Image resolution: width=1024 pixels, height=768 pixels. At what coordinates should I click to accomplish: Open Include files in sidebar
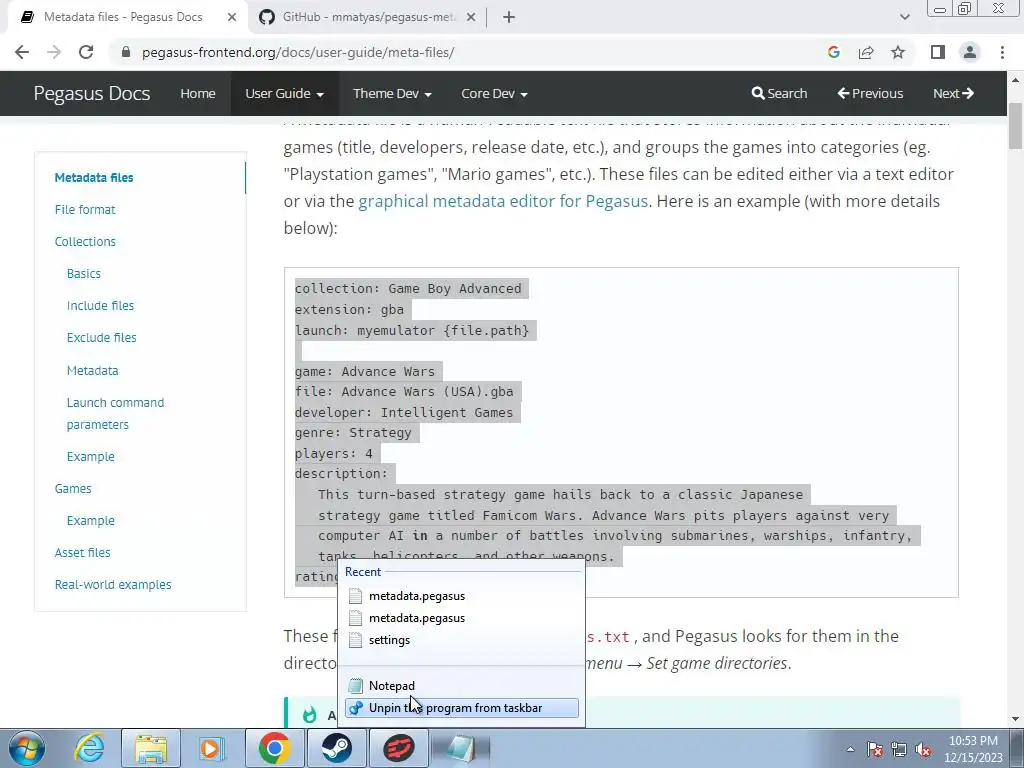click(x=100, y=306)
